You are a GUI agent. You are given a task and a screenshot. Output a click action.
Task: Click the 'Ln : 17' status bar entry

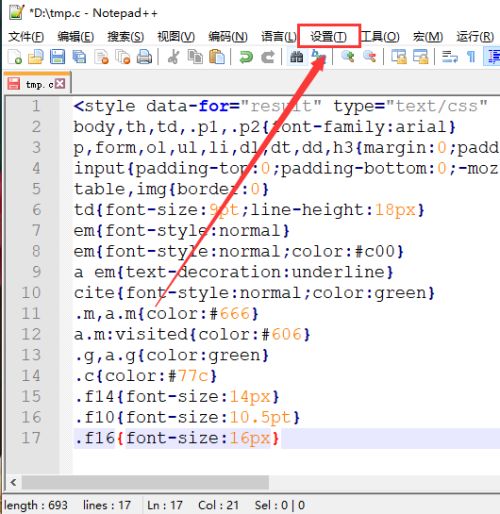pos(165,505)
